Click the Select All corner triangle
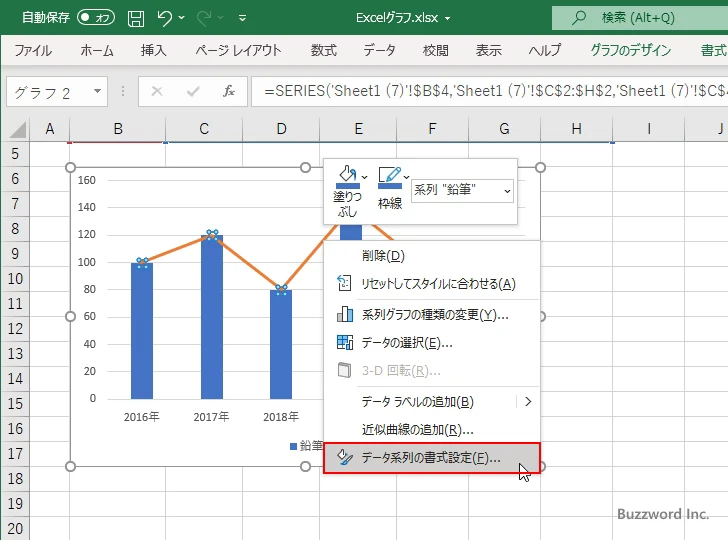728x540 pixels. point(17,130)
